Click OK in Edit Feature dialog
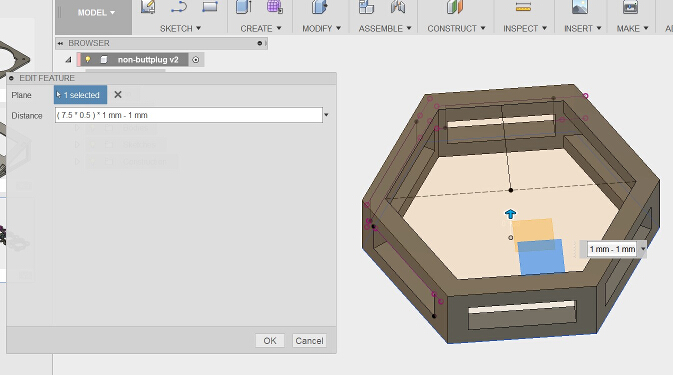This screenshot has width=673, height=375. (x=270, y=341)
